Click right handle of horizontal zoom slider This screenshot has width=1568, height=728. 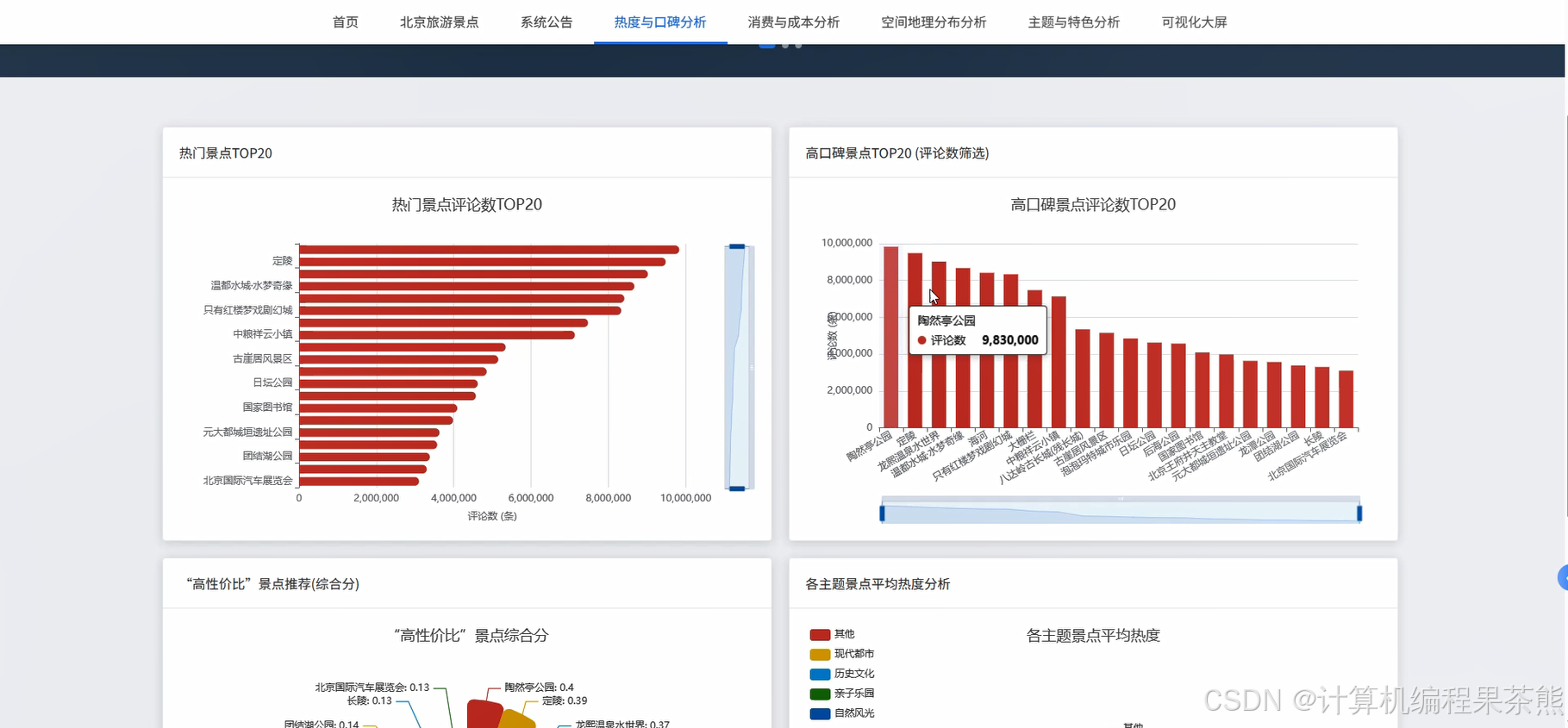(1359, 513)
